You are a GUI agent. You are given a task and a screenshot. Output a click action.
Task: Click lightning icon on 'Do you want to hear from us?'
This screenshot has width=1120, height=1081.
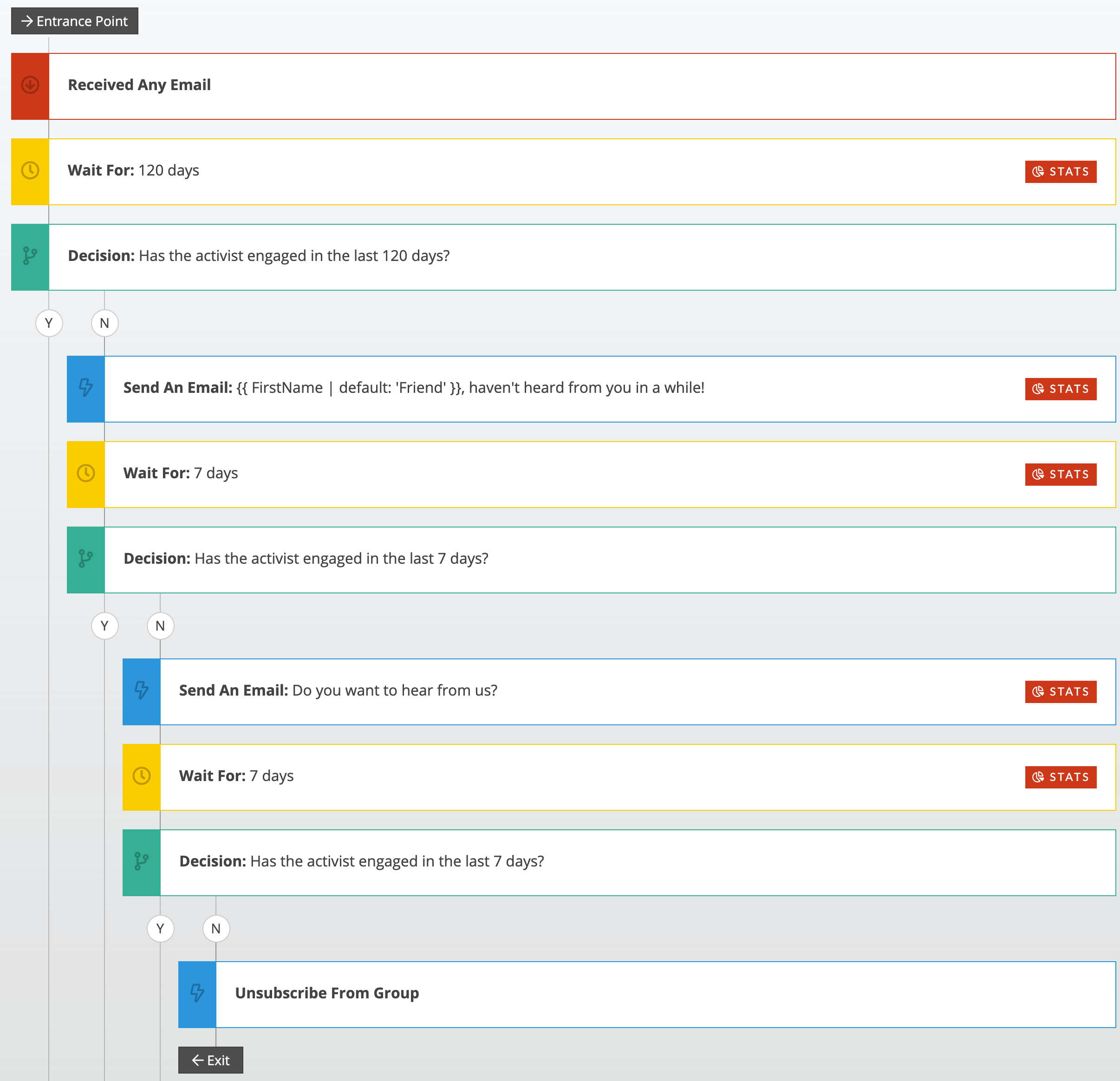point(142,691)
